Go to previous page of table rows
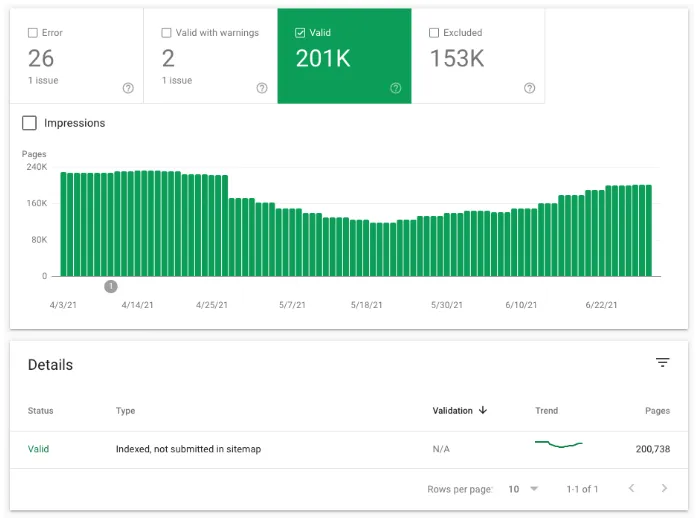Image resolution: width=699 pixels, height=518 pixels. point(631,489)
